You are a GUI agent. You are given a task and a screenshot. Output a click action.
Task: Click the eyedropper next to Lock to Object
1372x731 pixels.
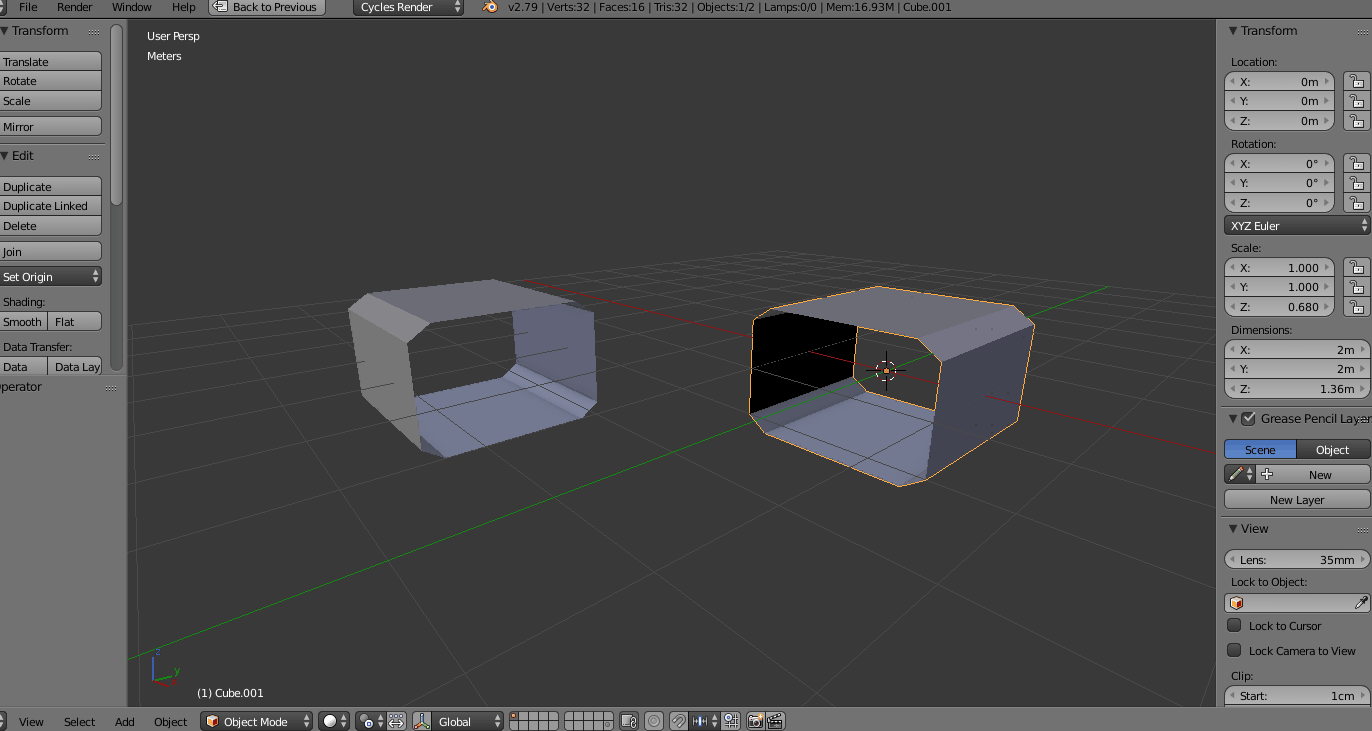click(x=1363, y=602)
